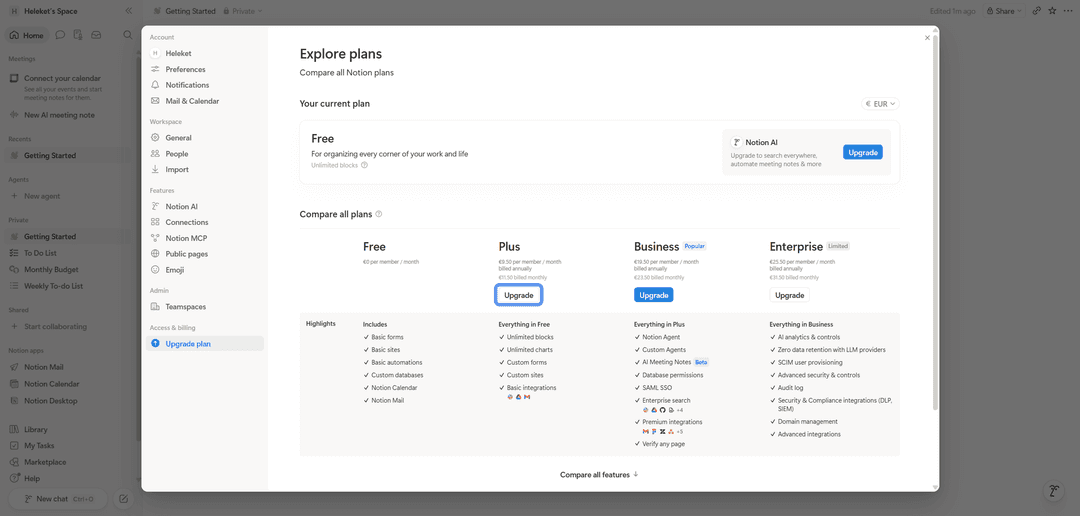The width and height of the screenshot is (1080, 516).
Task: Open Import settings
Action: coord(205,169)
